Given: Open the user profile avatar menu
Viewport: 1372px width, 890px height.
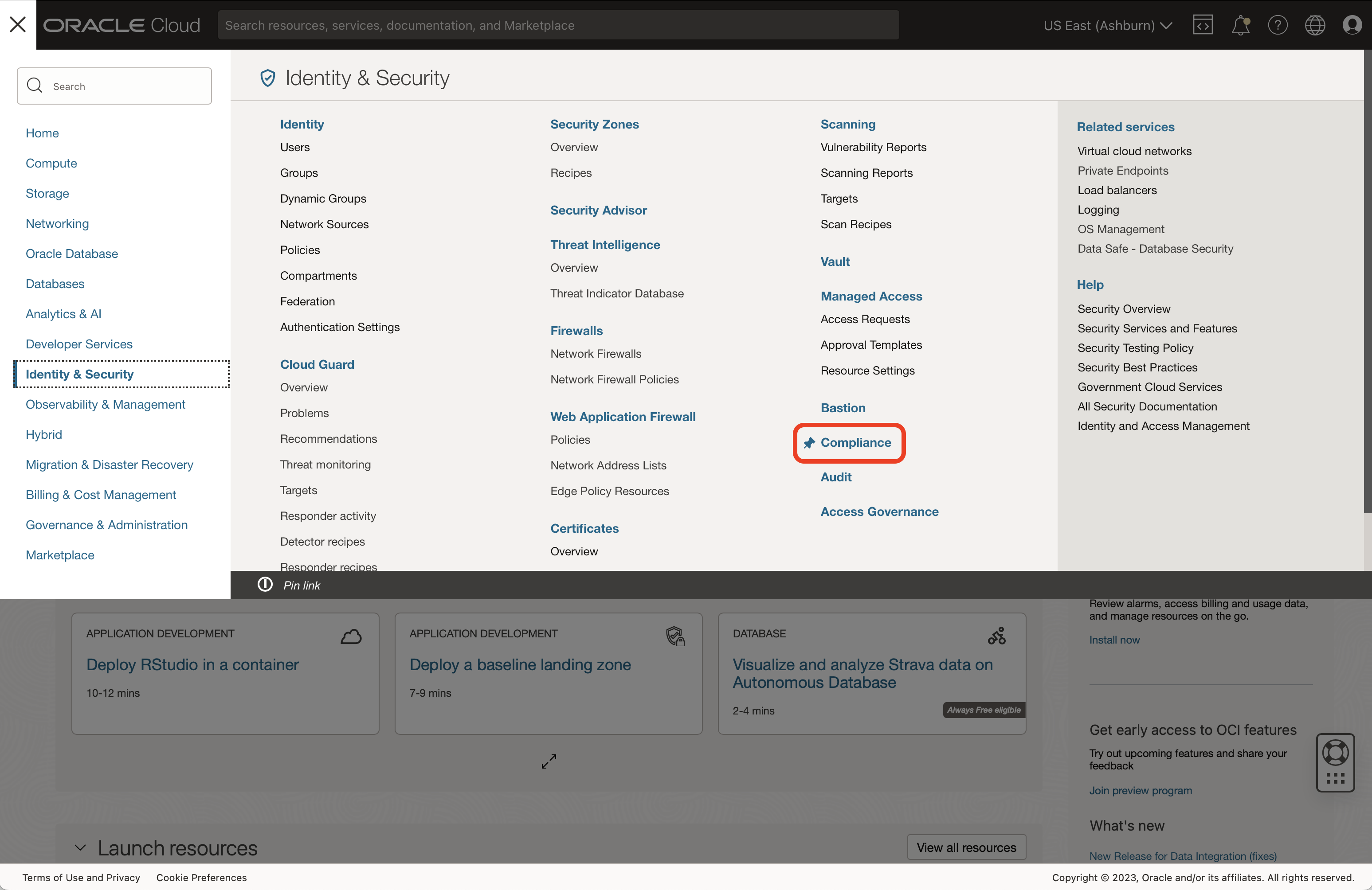Looking at the screenshot, I should click(x=1352, y=25).
